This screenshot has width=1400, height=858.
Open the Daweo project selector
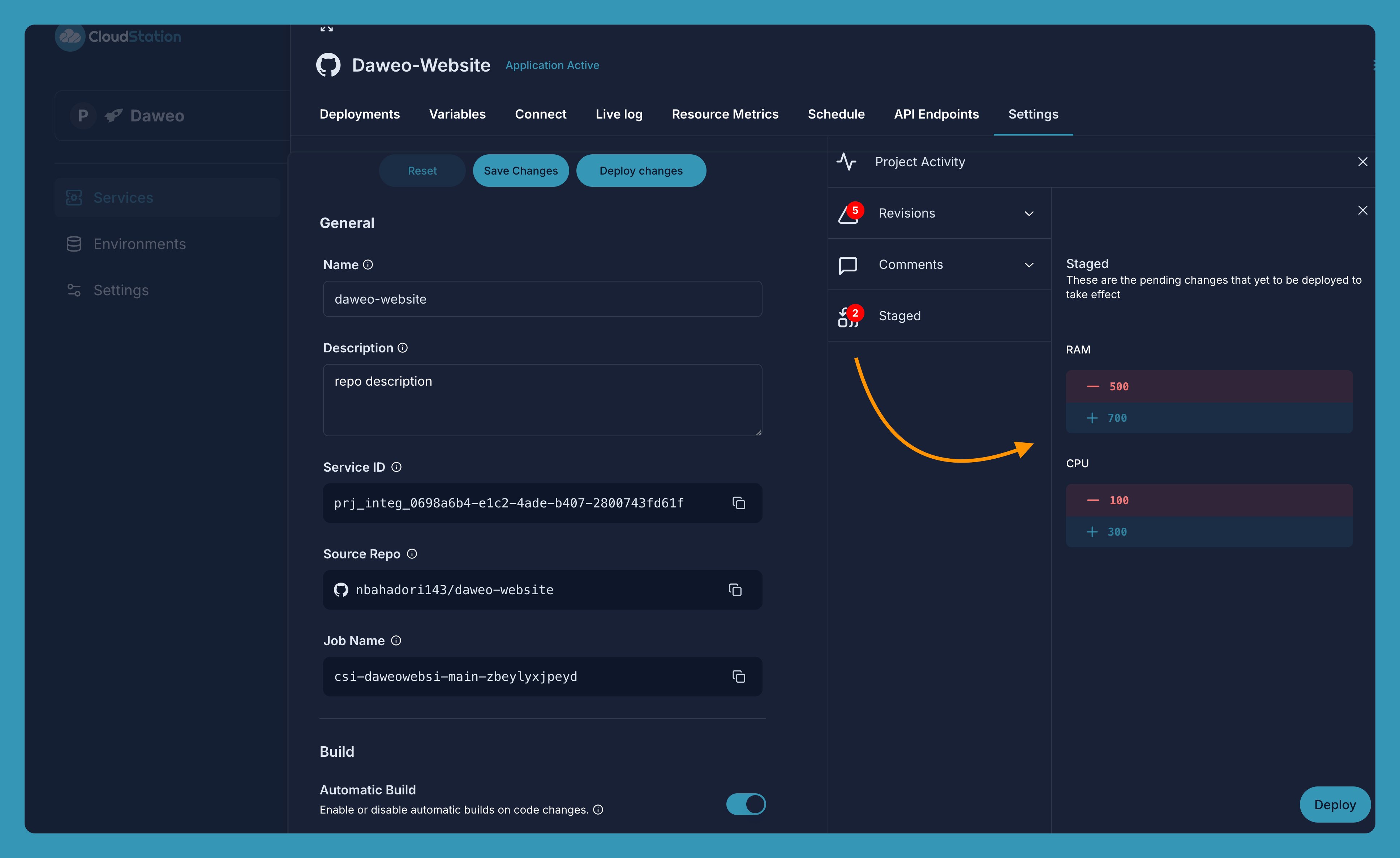(x=172, y=116)
